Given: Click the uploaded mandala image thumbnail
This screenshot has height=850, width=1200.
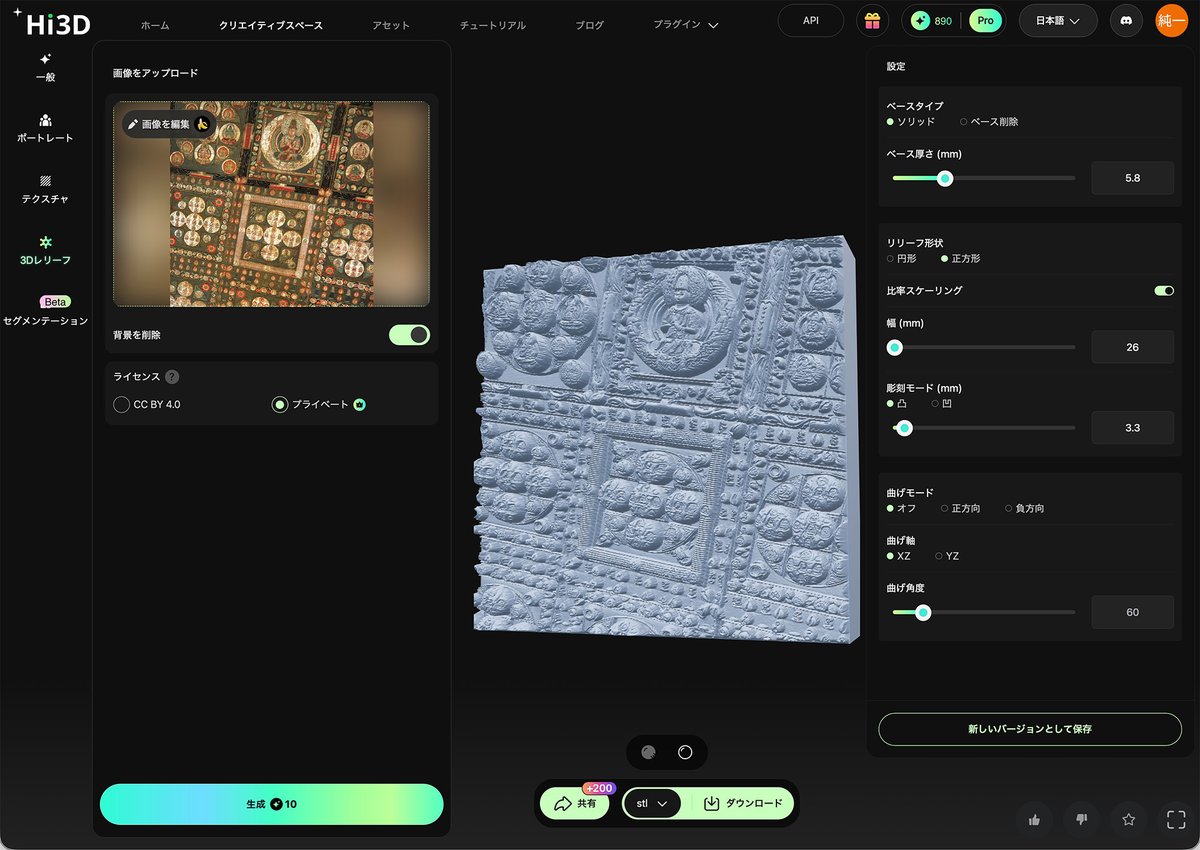Looking at the screenshot, I should tap(271, 204).
